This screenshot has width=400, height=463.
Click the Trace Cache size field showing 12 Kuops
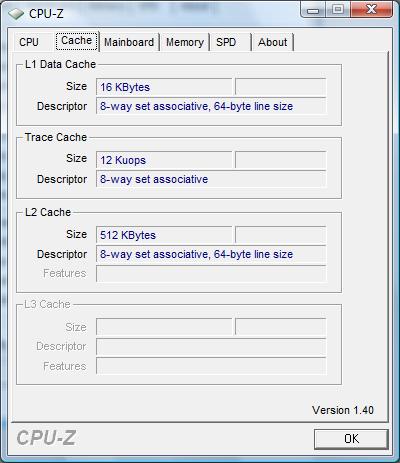coord(164,160)
